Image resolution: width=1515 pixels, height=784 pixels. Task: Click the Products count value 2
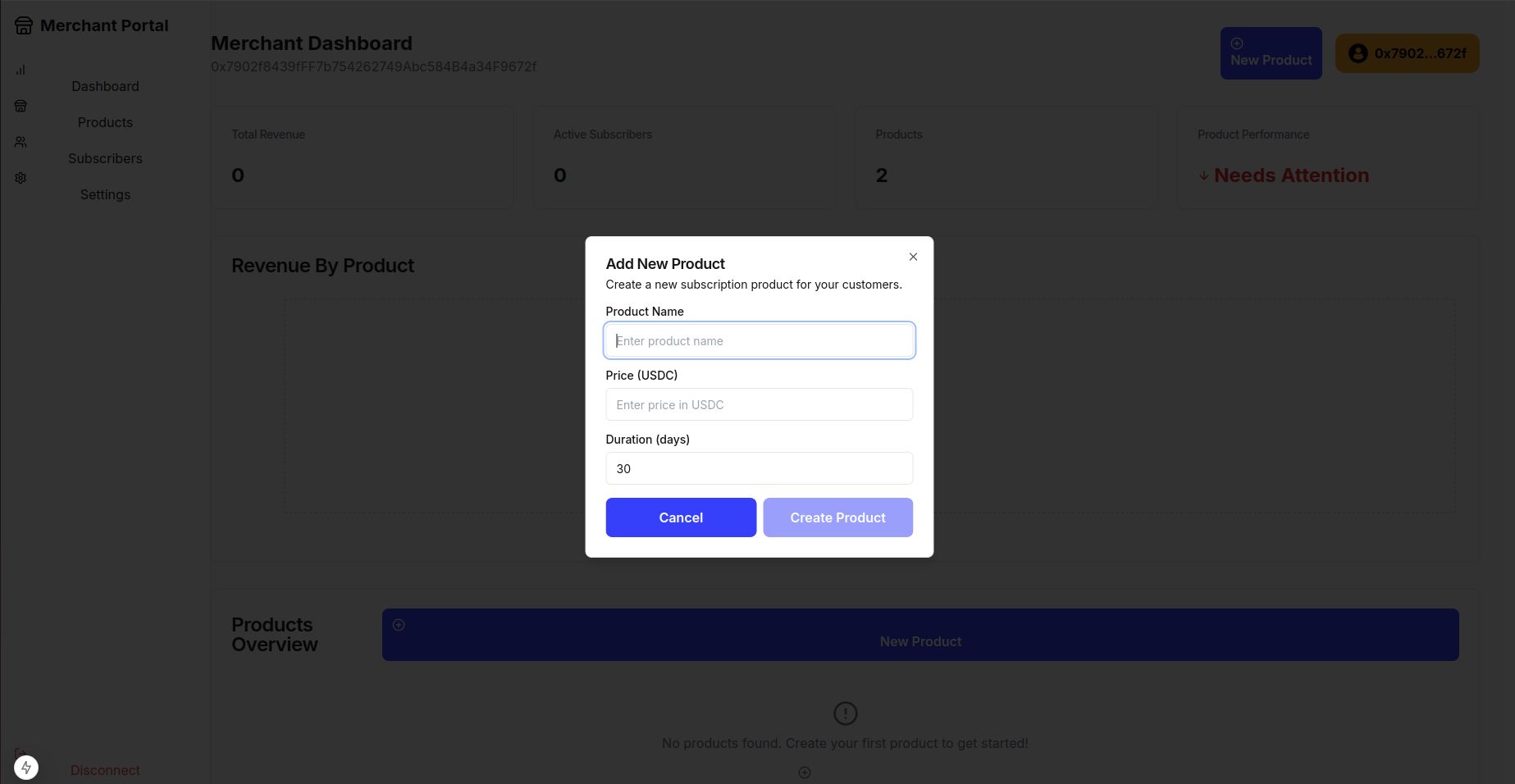[882, 175]
